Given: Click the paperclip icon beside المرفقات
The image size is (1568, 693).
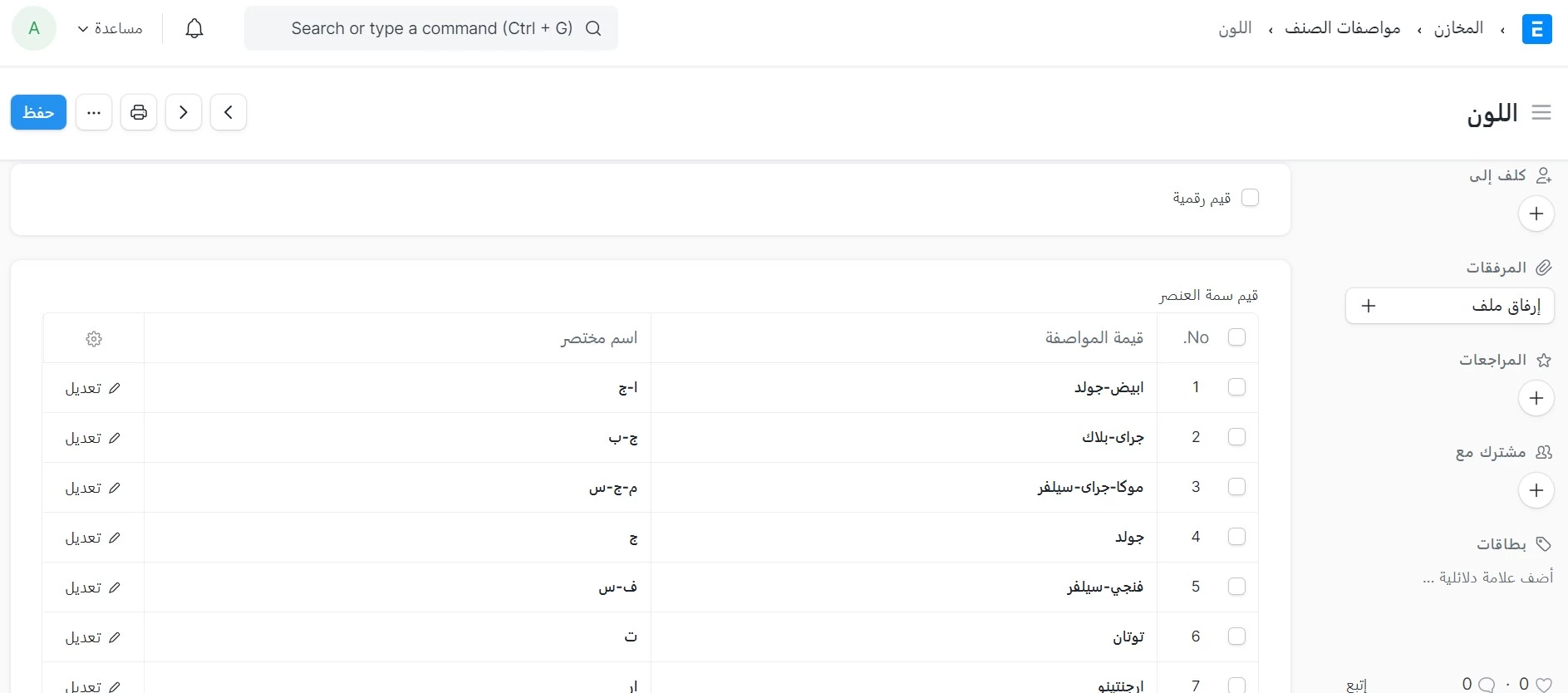Looking at the screenshot, I should pyautogui.click(x=1544, y=268).
